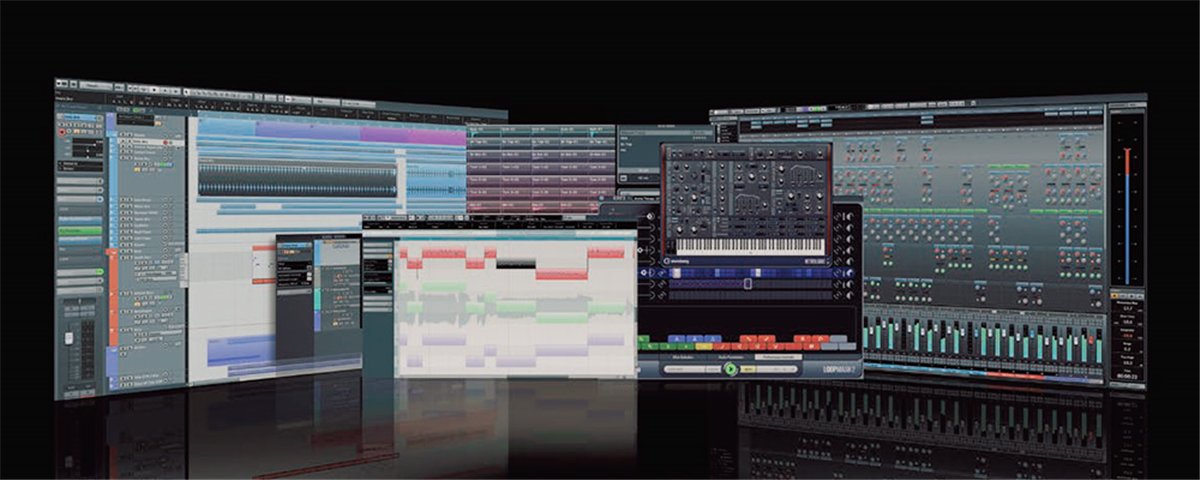Image resolution: width=1200 pixels, height=480 pixels.
Task: Select the magenta clip atop the Project arrangement
Action: coord(413,137)
